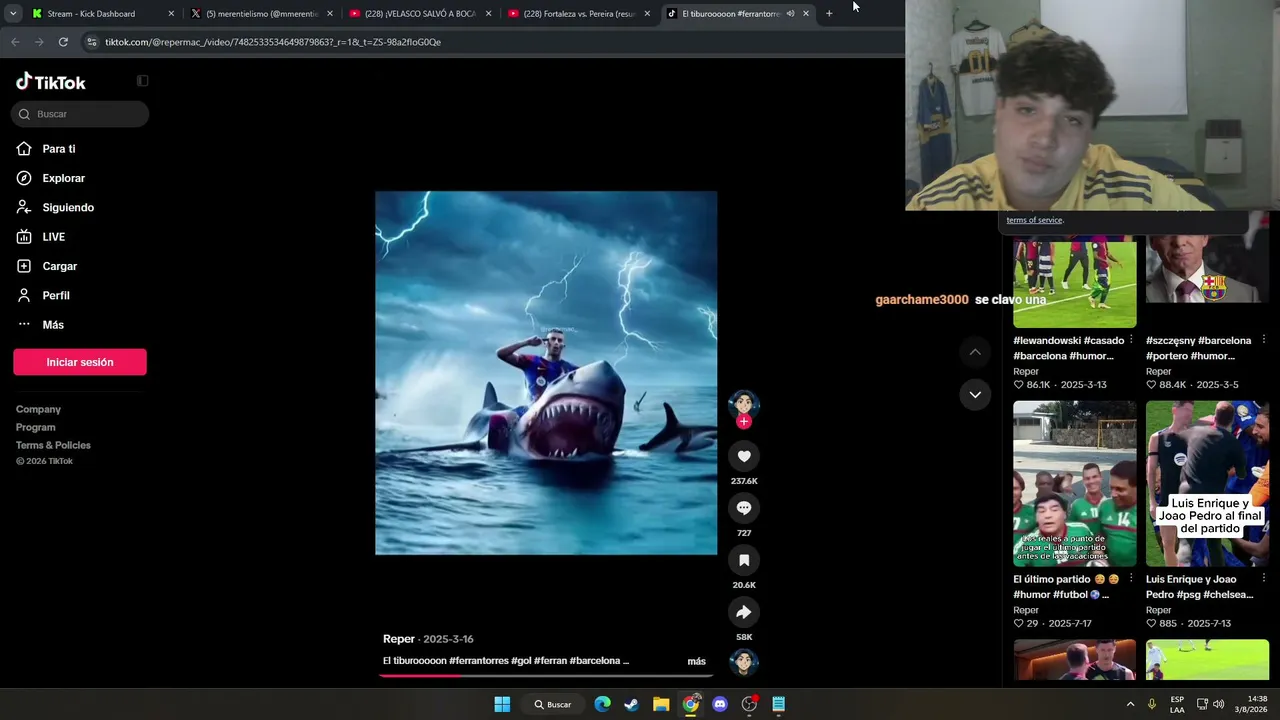1280x720 pixels.
Task: Expand the video description with más
Action: click(697, 661)
